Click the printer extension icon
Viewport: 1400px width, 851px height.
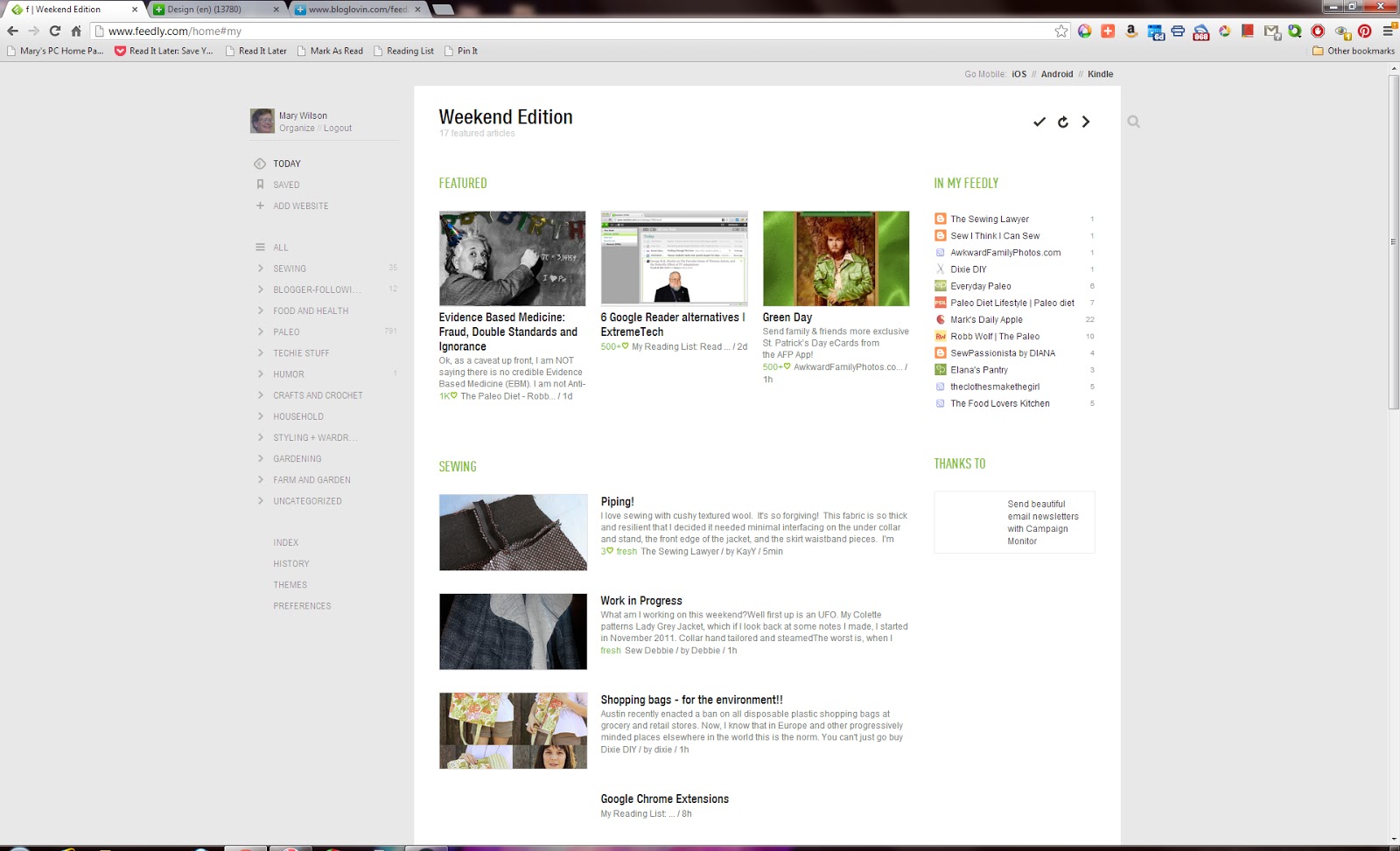(1178, 31)
